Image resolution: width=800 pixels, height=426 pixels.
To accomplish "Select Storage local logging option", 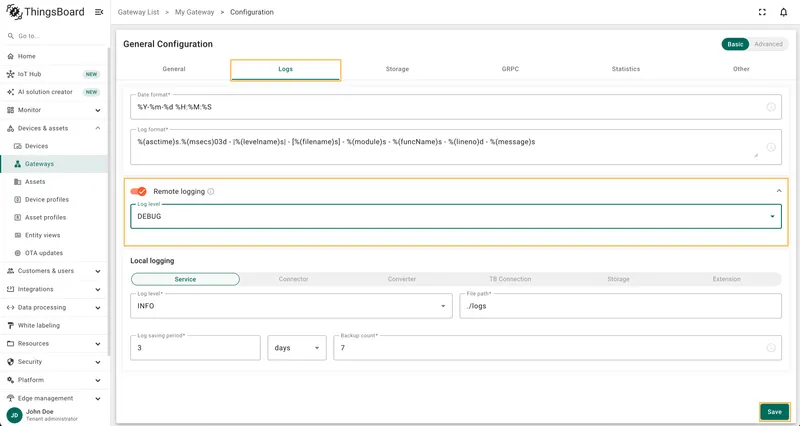I will point(618,279).
